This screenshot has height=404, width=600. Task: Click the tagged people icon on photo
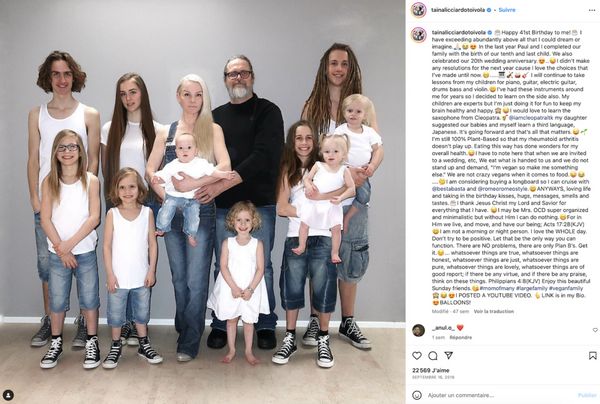9,395
